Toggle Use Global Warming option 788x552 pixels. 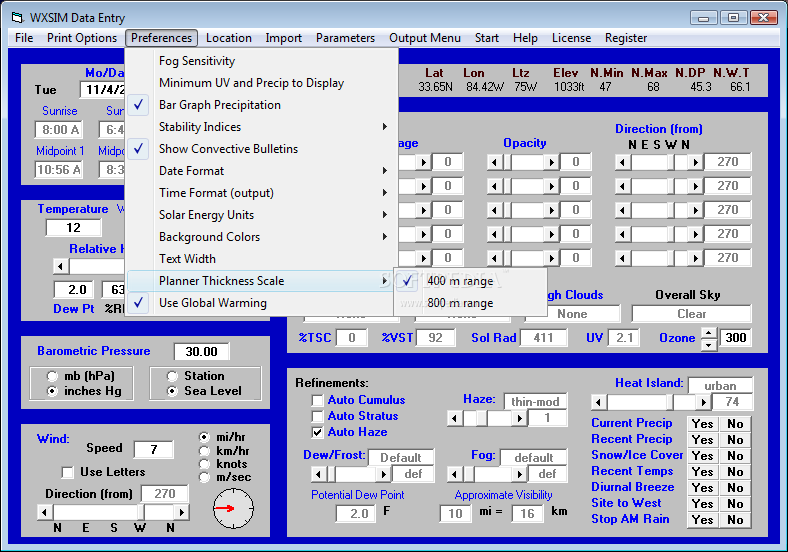[261, 303]
